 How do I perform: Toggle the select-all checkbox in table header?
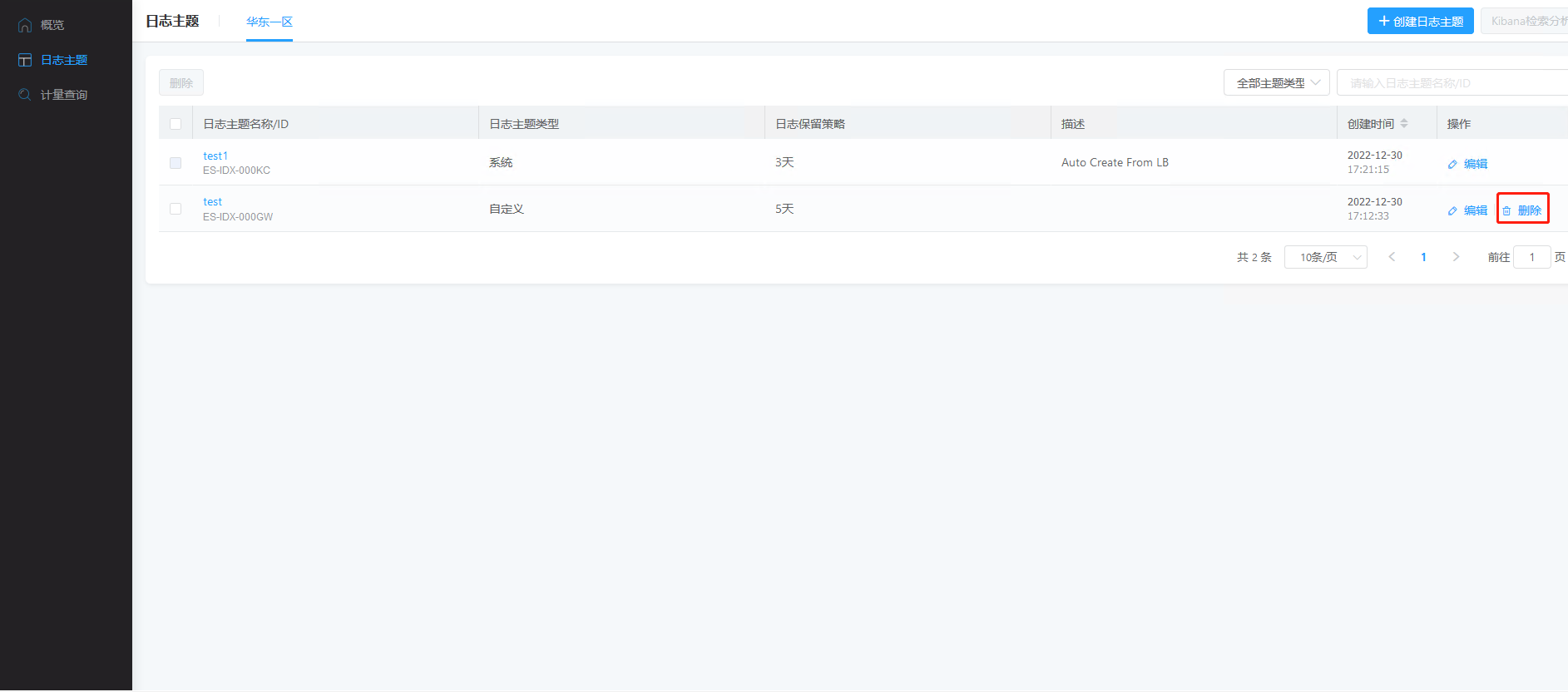point(176,124)
